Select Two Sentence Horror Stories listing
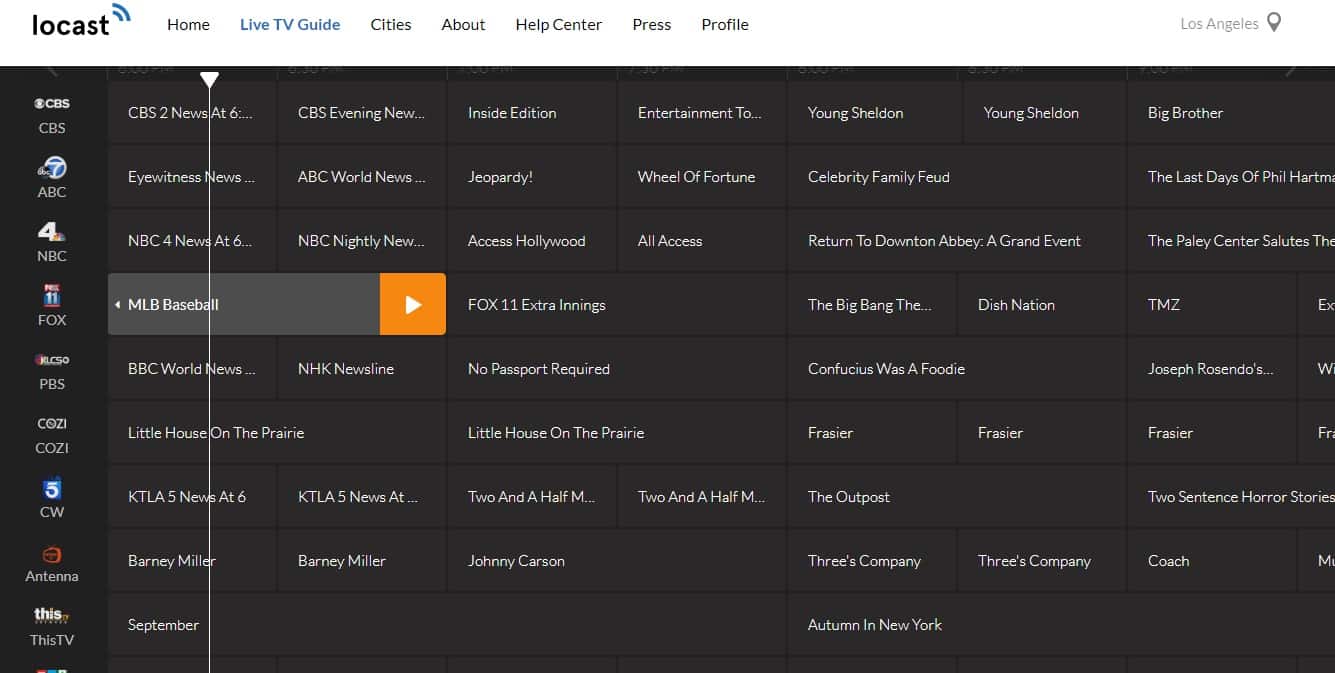This screenshot has height=673, width=1335. tap(1231, 497)
